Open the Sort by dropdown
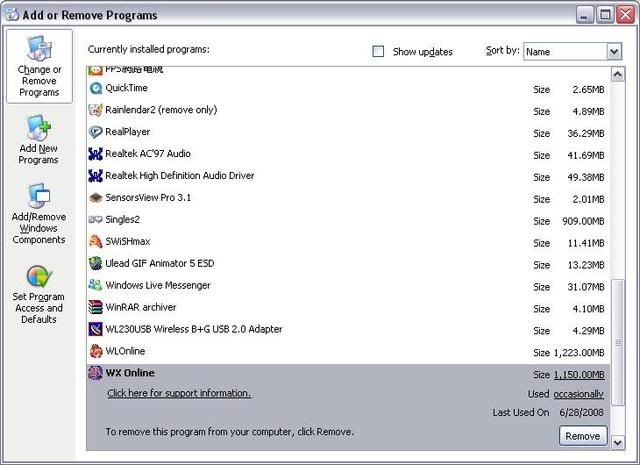Image resolution: width=640 pixels, height=465 pixels. coord(614,52)
